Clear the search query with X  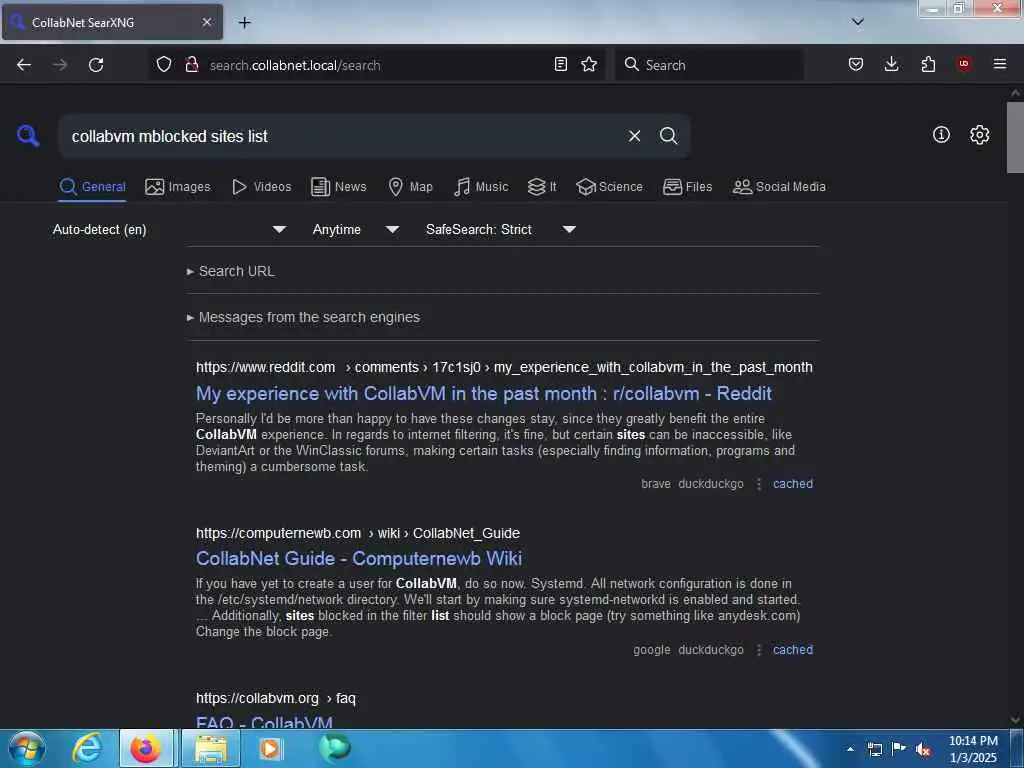coord(634,136)
